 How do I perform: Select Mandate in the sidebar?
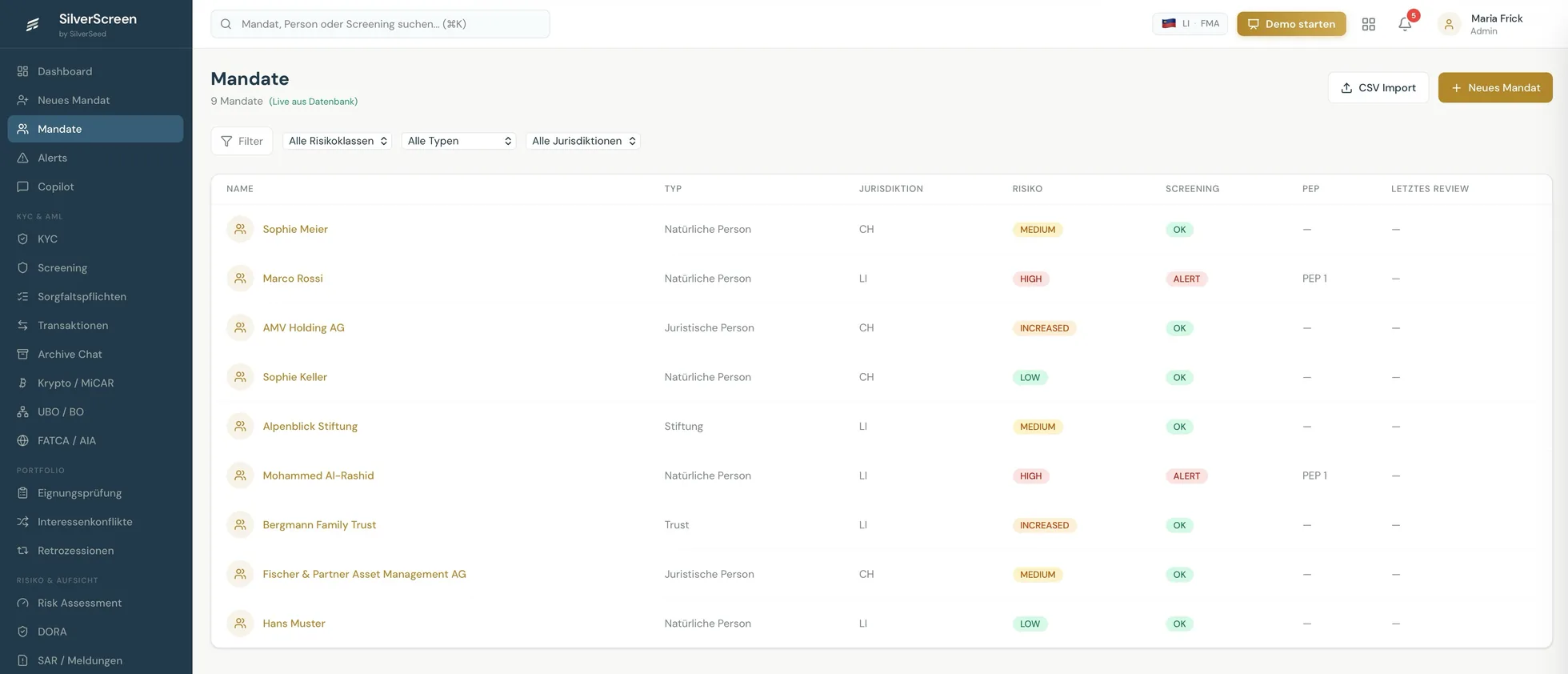coord(95,129)
